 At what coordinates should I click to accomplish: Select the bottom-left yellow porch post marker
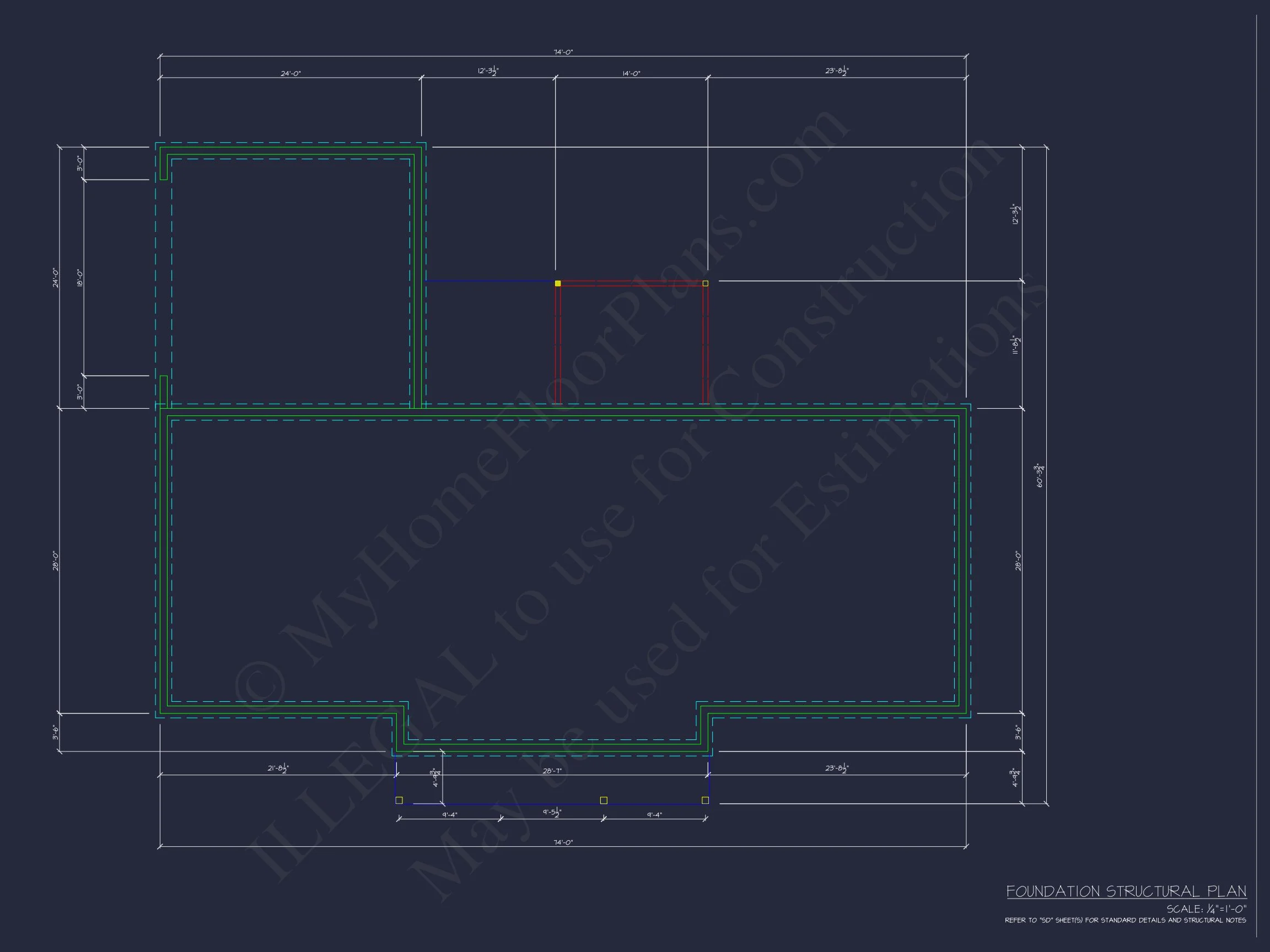pyautogui.click(x=399, y=800)
